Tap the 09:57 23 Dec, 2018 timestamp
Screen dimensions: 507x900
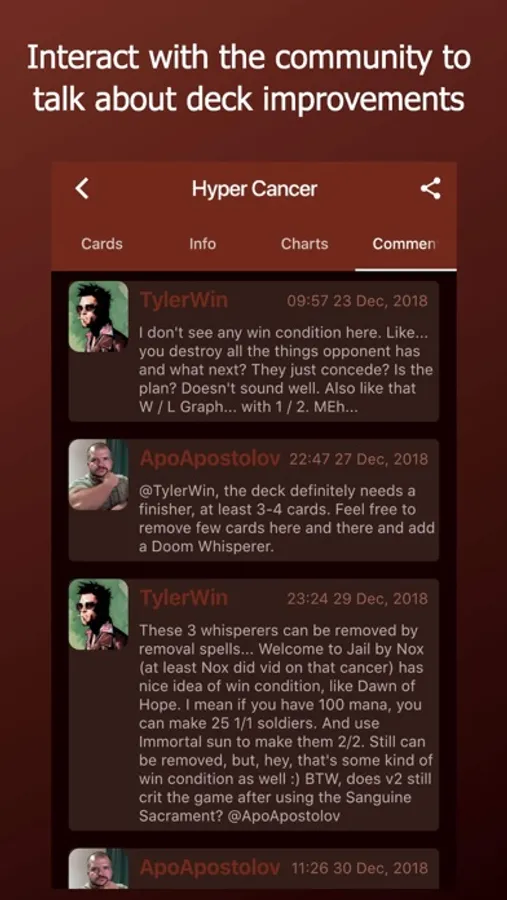pyautogui.click(x=357, y=300)
